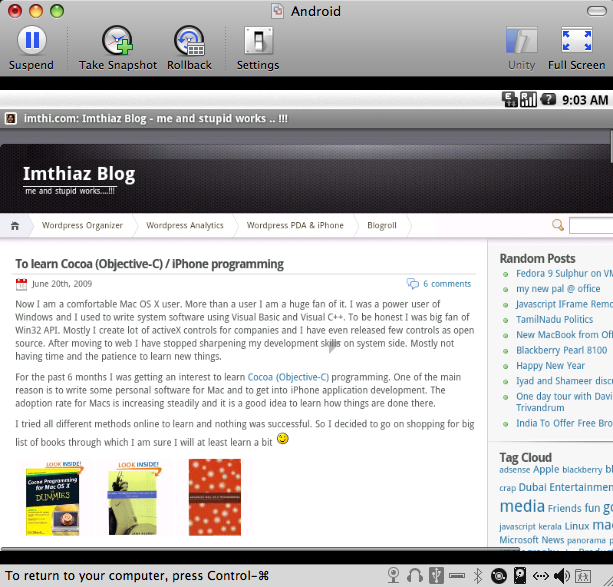Image resolution: width=613 pixels, height=587 pixels.
Task: Open the red polka-dot book cover
Action: click(215, 497)
